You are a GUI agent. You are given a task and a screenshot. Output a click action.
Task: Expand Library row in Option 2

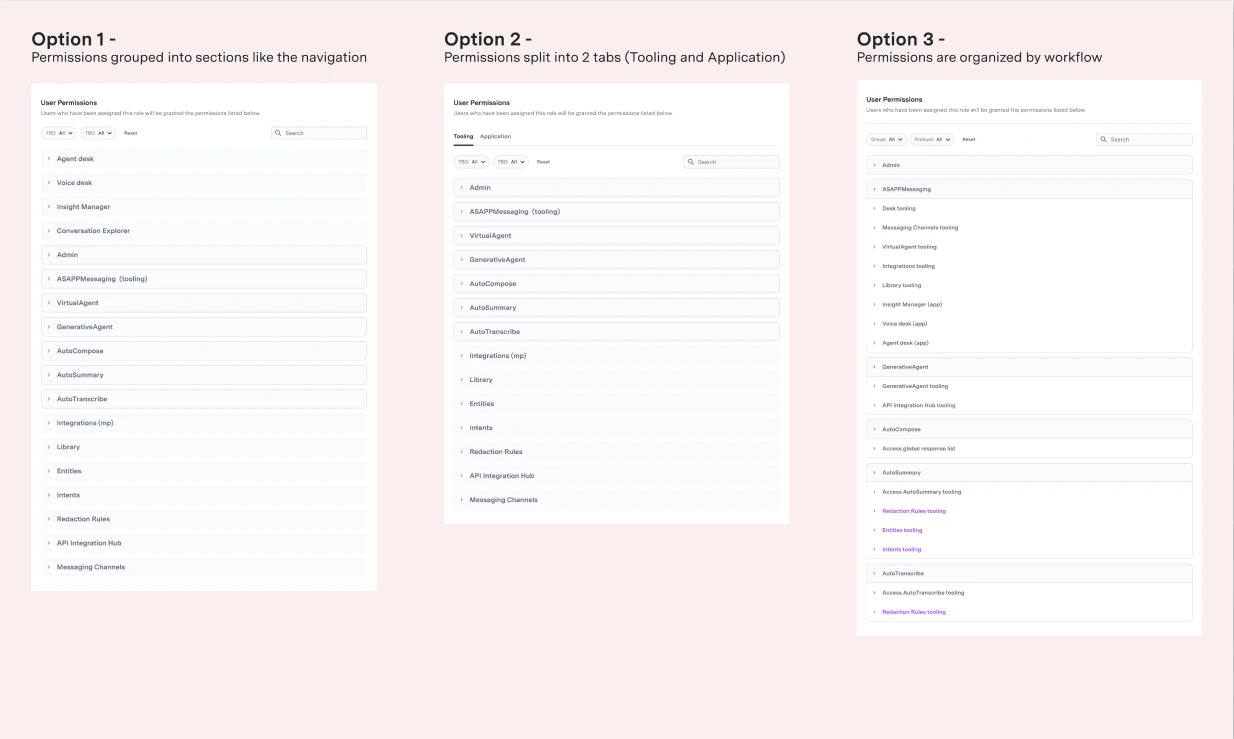pyautogui.click(x=616, y=380)
